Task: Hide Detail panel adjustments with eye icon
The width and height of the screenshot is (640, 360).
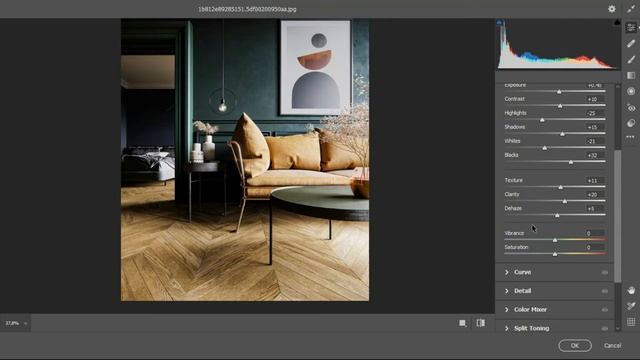Action: coord(604,291)
